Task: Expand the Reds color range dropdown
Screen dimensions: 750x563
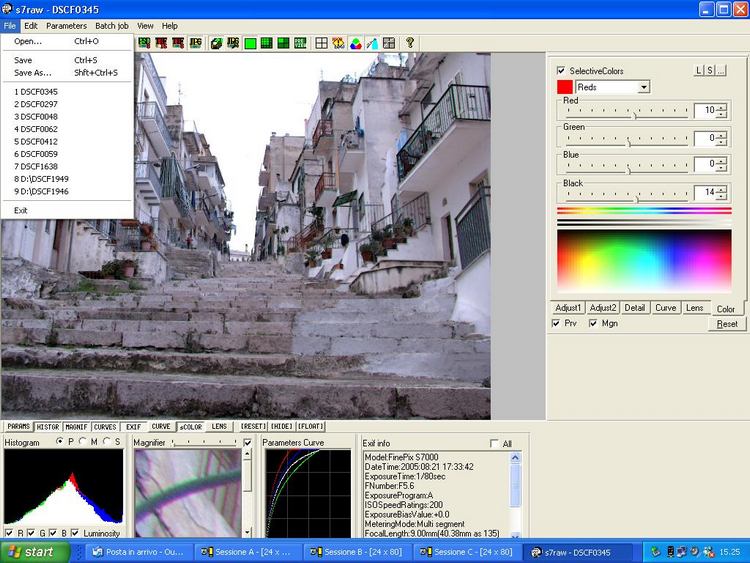Action: coord(643,87)
